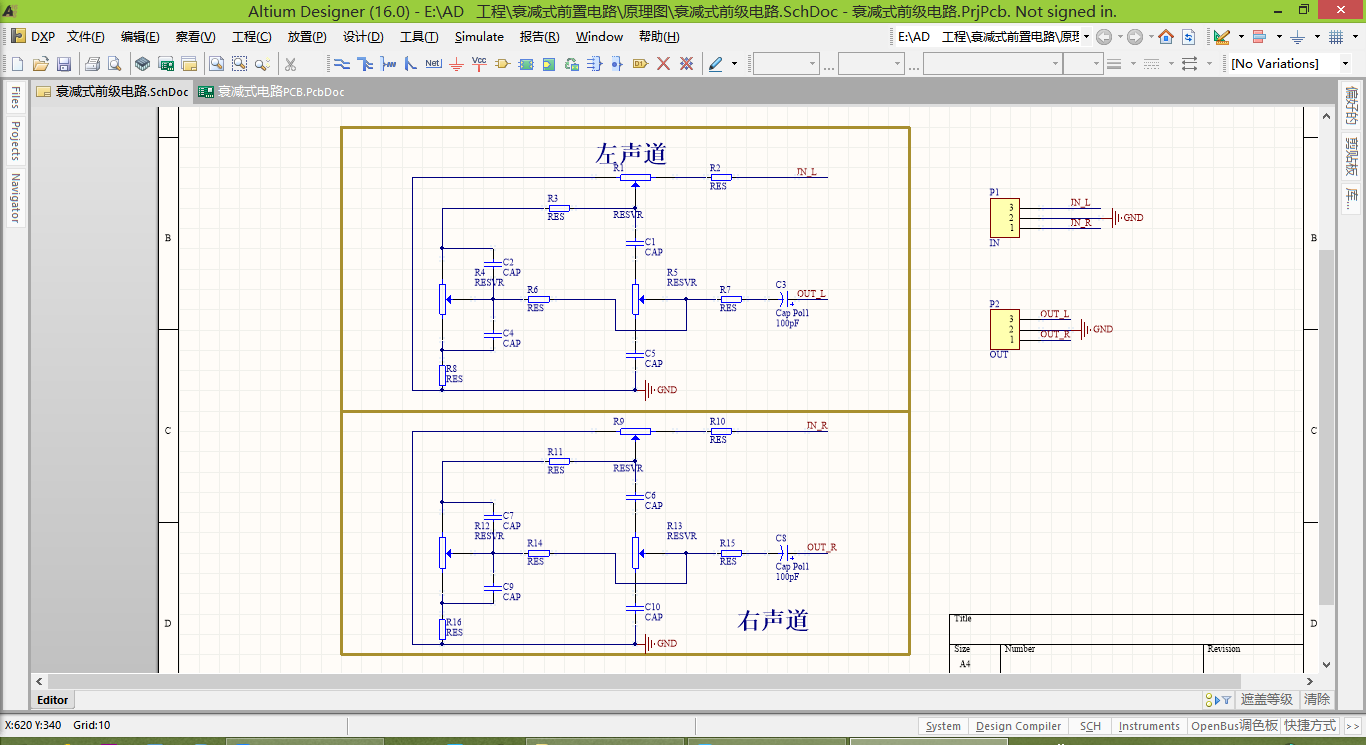
Task: Open the Files side panel tab
Action: click(15, 97)
